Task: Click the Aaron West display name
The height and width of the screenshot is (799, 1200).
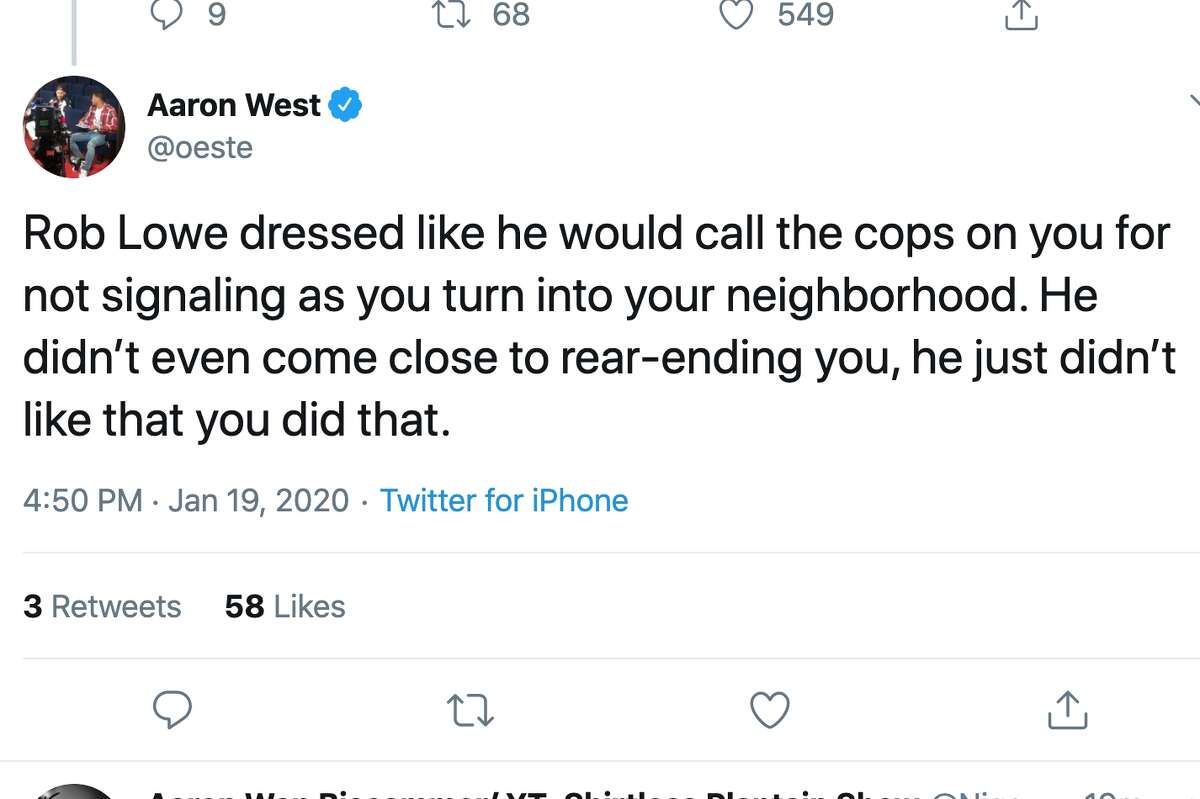Action: point(234,105)
